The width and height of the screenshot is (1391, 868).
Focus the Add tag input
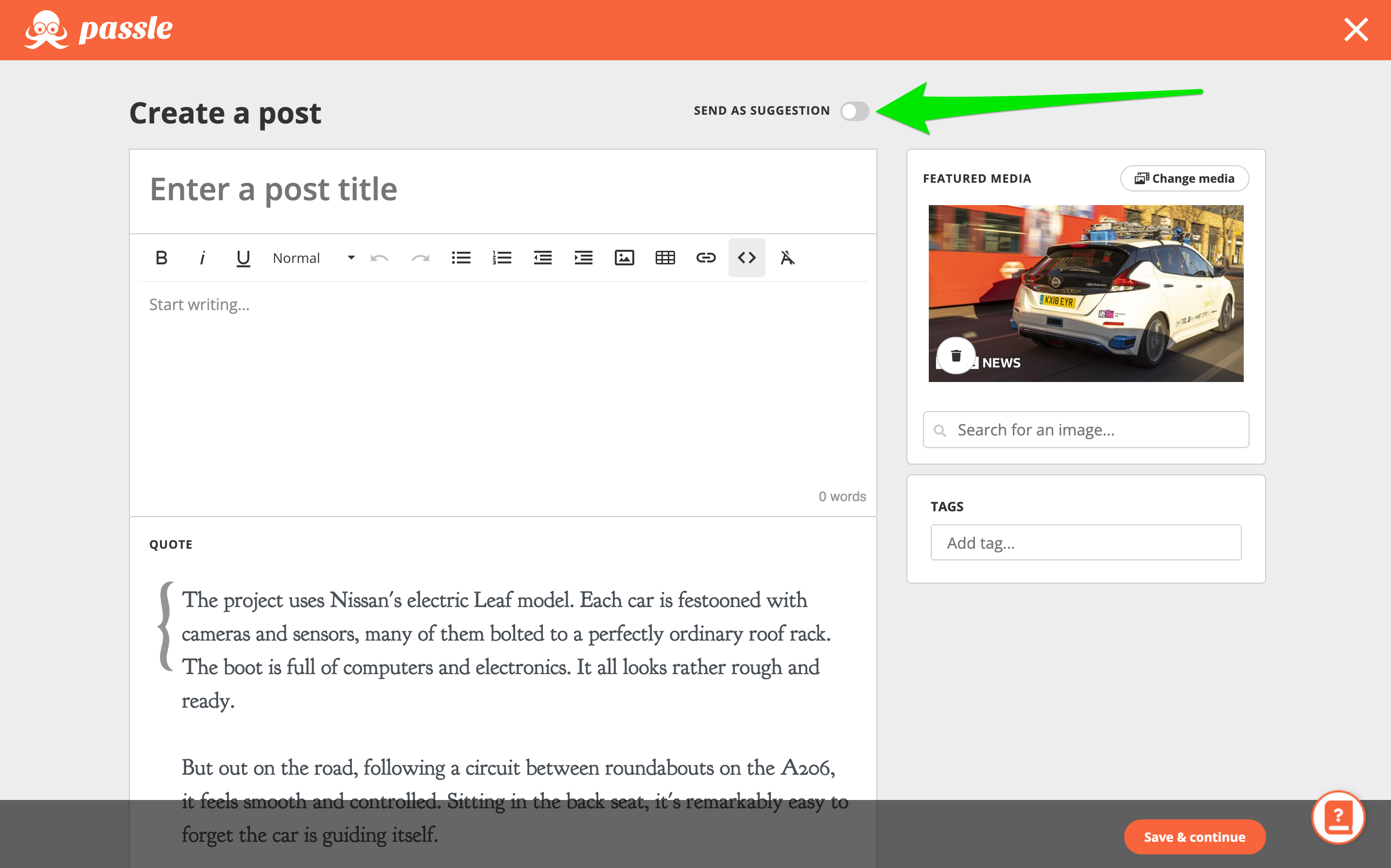1086,542
